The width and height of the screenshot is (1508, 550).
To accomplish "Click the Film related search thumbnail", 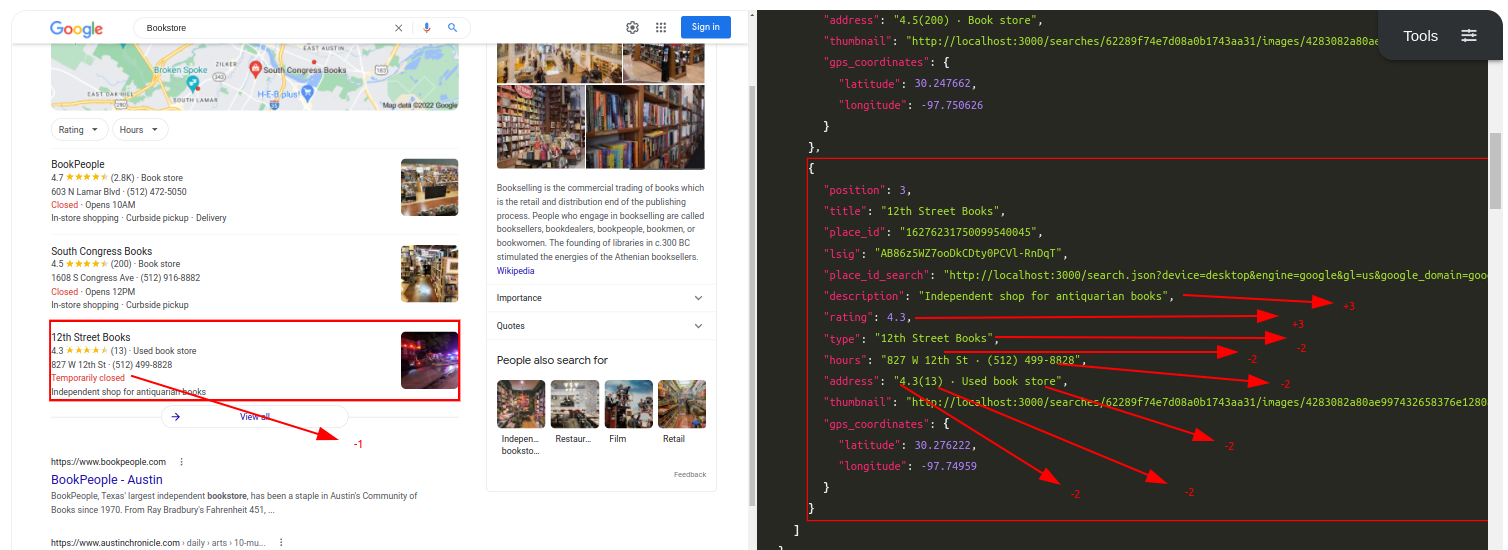I will tap(629, 404).
